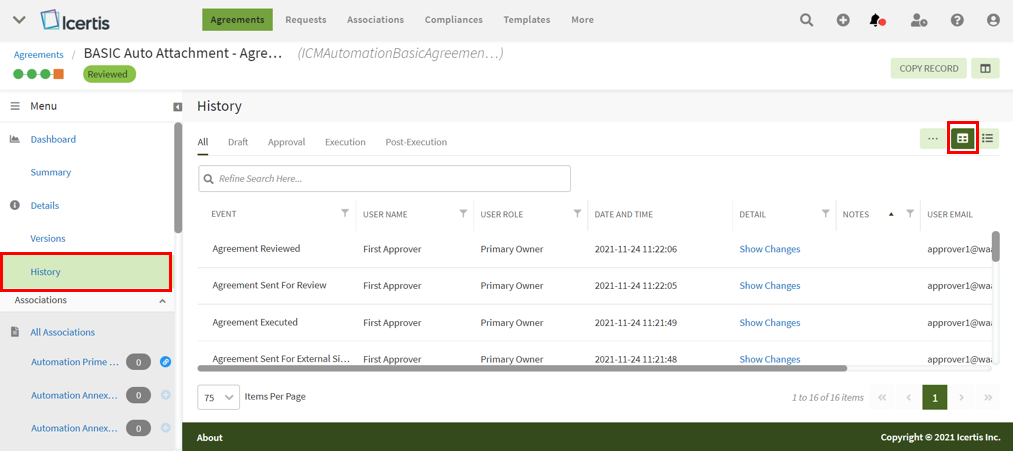Open the Items Per Page dropdown

219,397
